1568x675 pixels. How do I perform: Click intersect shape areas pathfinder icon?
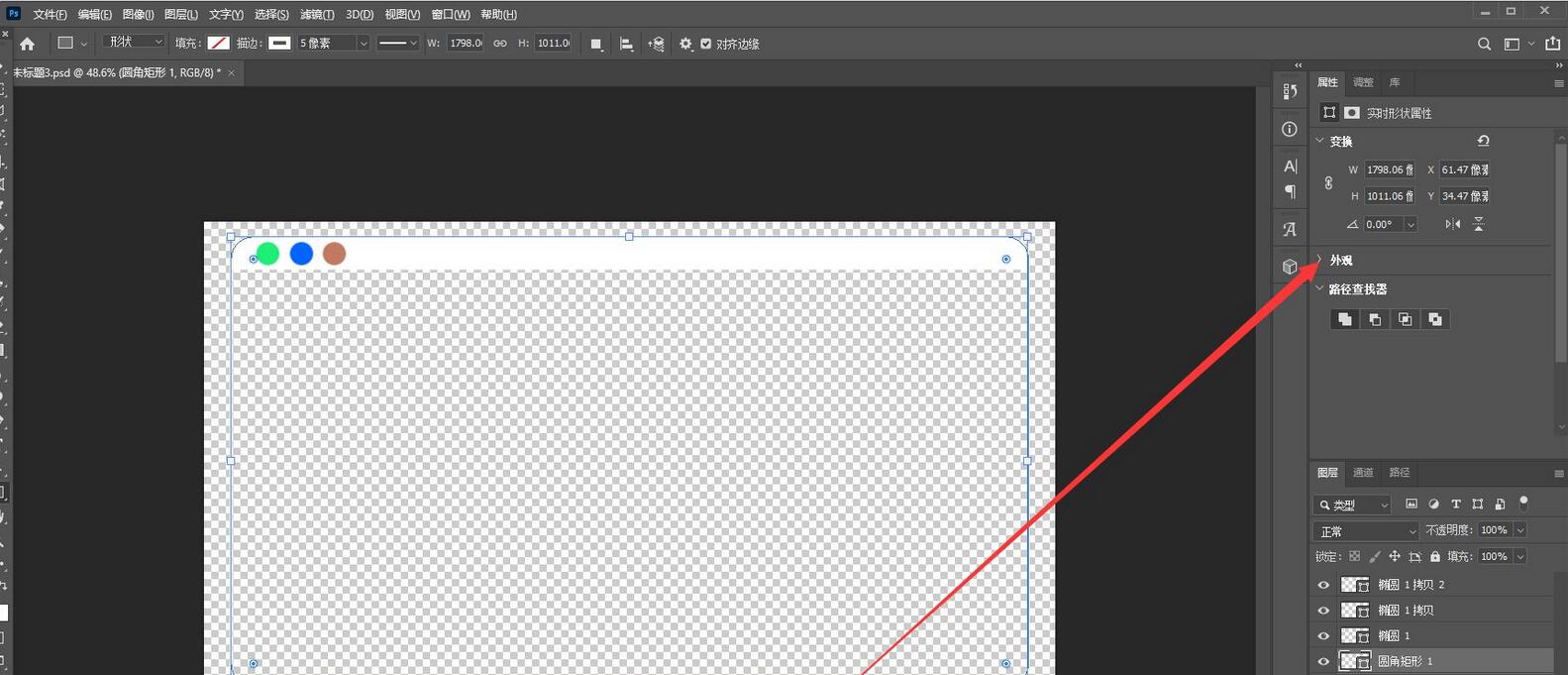click(1405, 319)
